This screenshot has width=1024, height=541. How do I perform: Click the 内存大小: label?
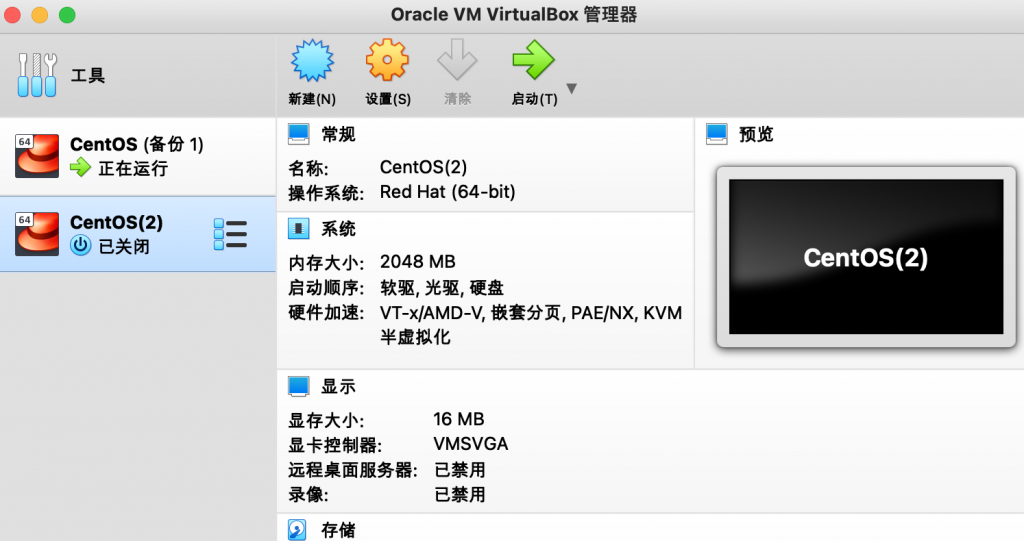(x=326, y=263)
